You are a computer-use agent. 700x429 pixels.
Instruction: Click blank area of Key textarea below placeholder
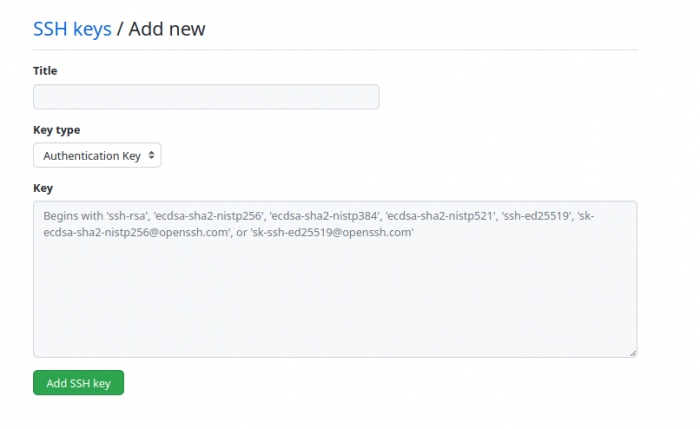[x=335, y=299]
